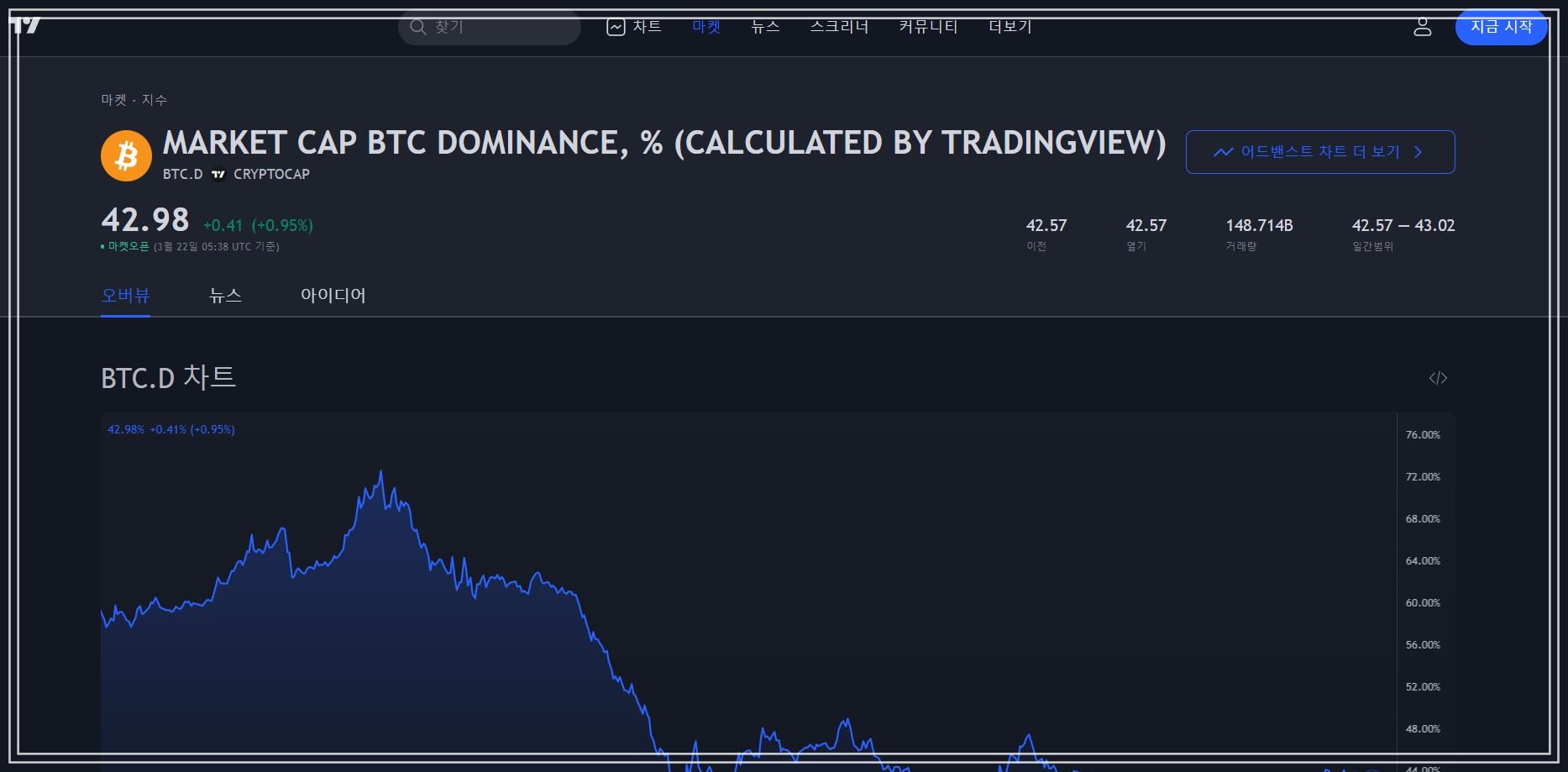Click the 148.714B volume value
Screen dimensions: 1568x772
[1259, 225]
